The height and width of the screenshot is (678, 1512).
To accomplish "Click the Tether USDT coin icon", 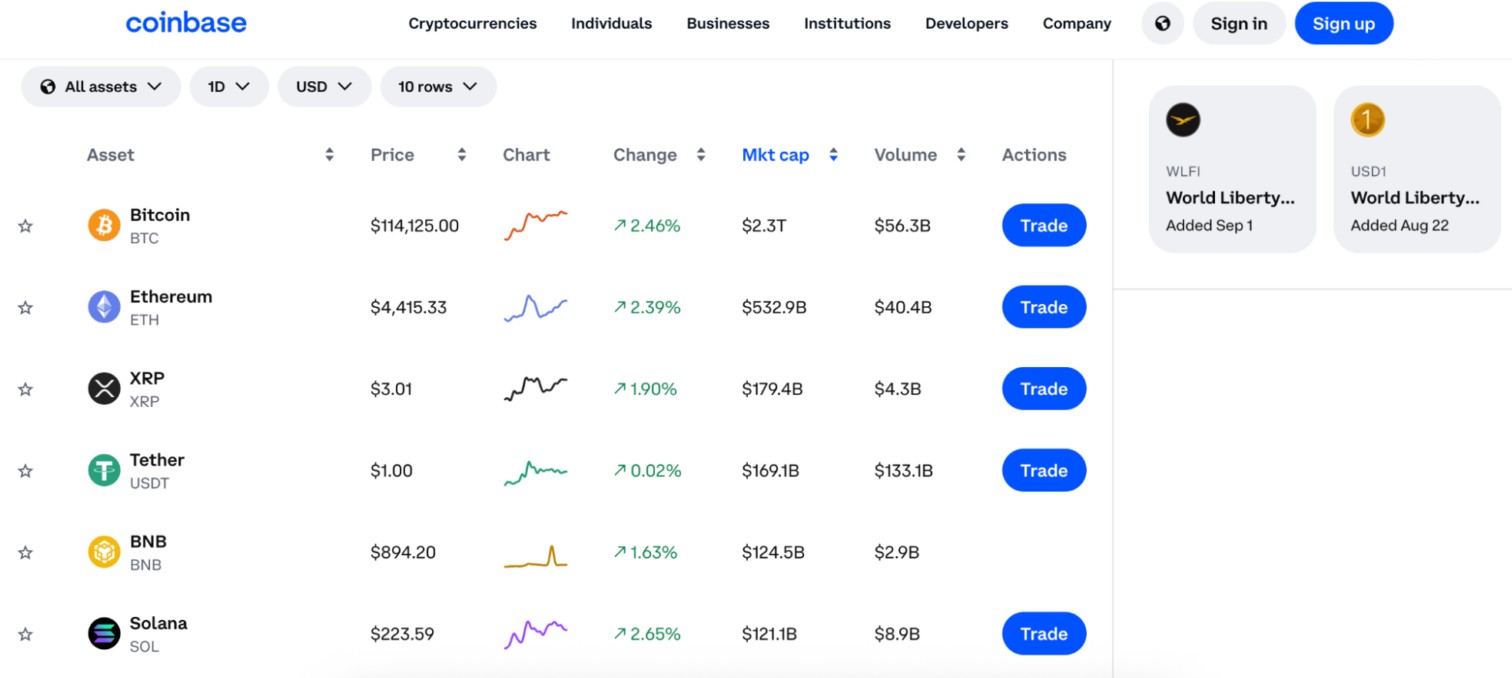I will coord(101,470).
